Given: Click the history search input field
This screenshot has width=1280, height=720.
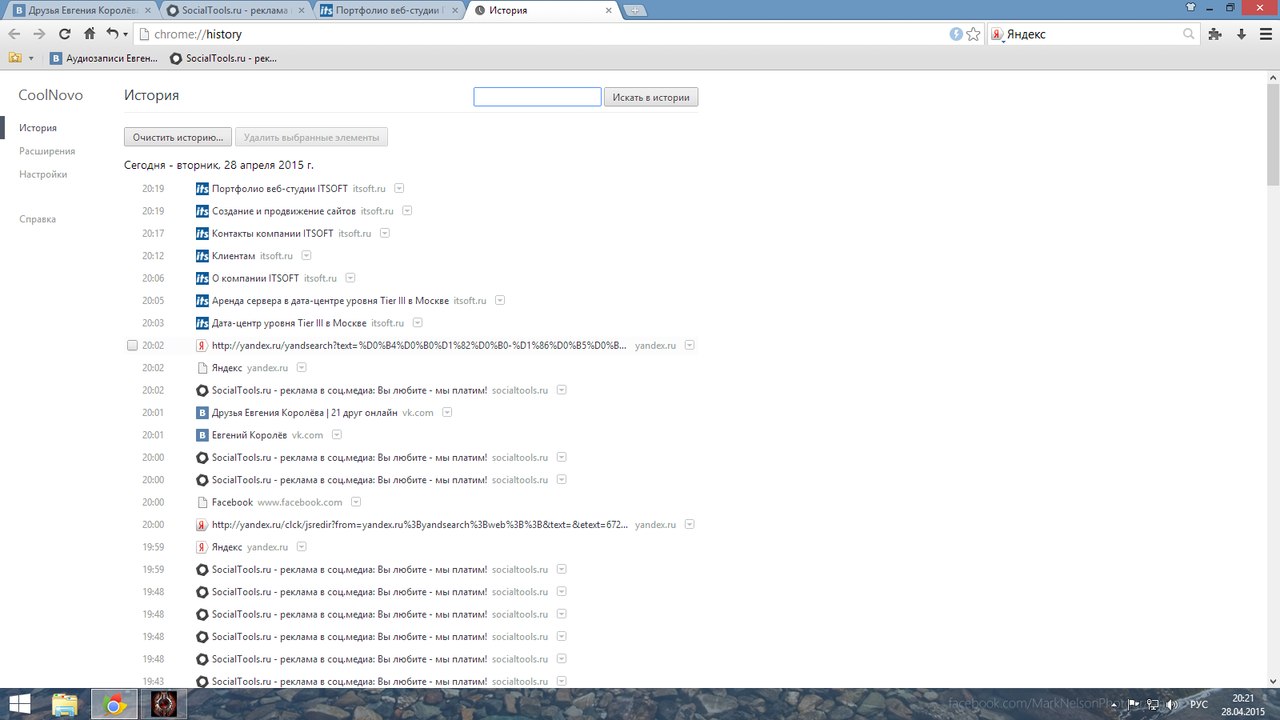Looking at the screenshot, I should pyautogui.click(x=537, y=97).
